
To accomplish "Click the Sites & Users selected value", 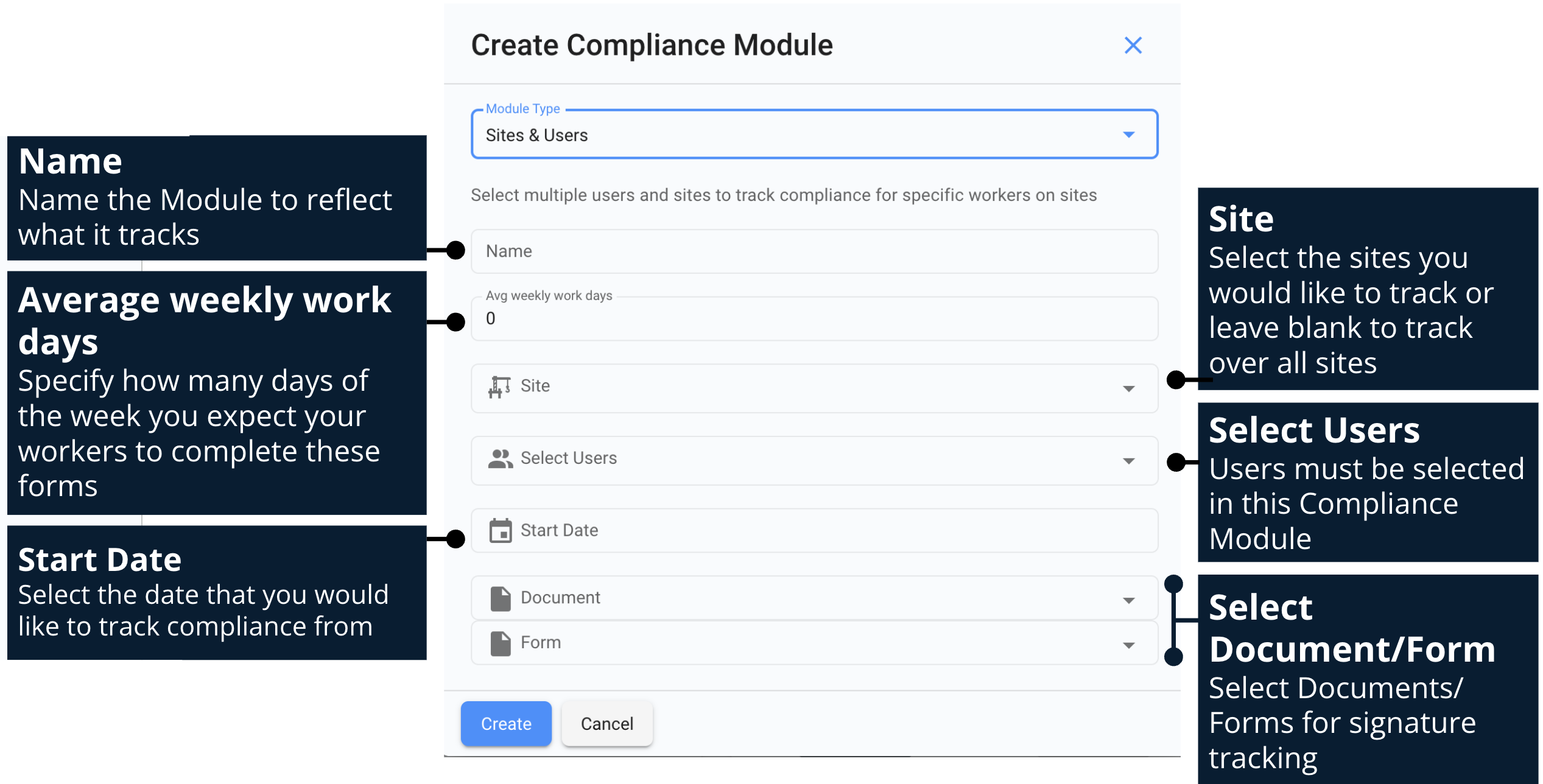I will pyautogui.click(x=536, y=135).
